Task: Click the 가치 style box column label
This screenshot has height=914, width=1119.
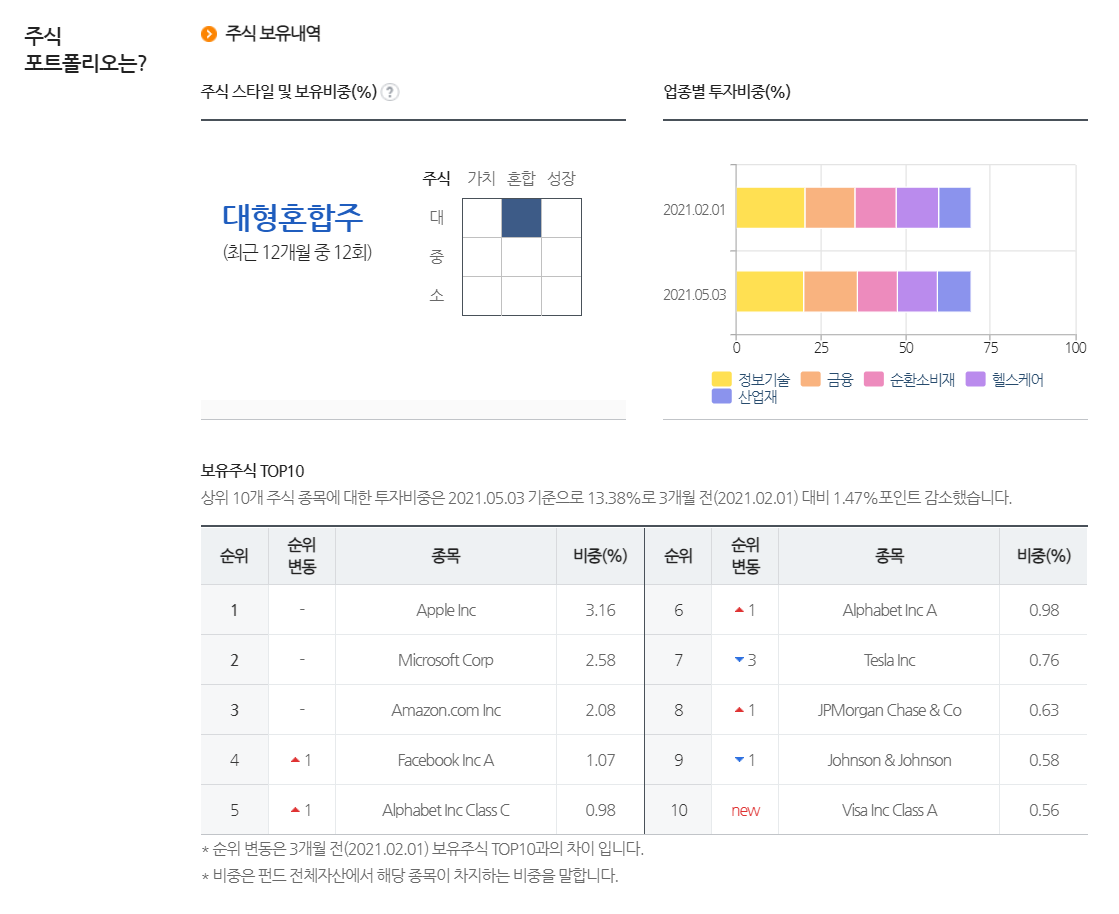Action: click(x=481, y=178)
